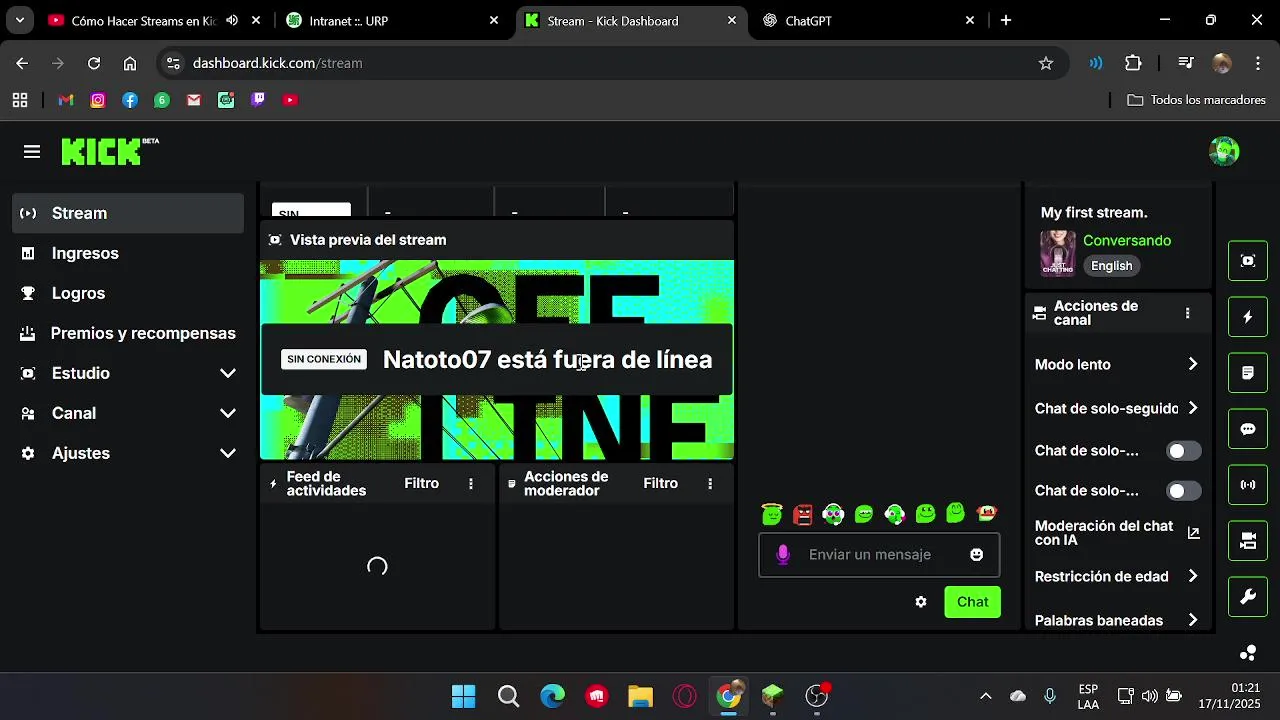Launch OBS Studio from the taskbar
This screenshot has width=1280, height=720.
pyautogui.click(x=817, y=696)
